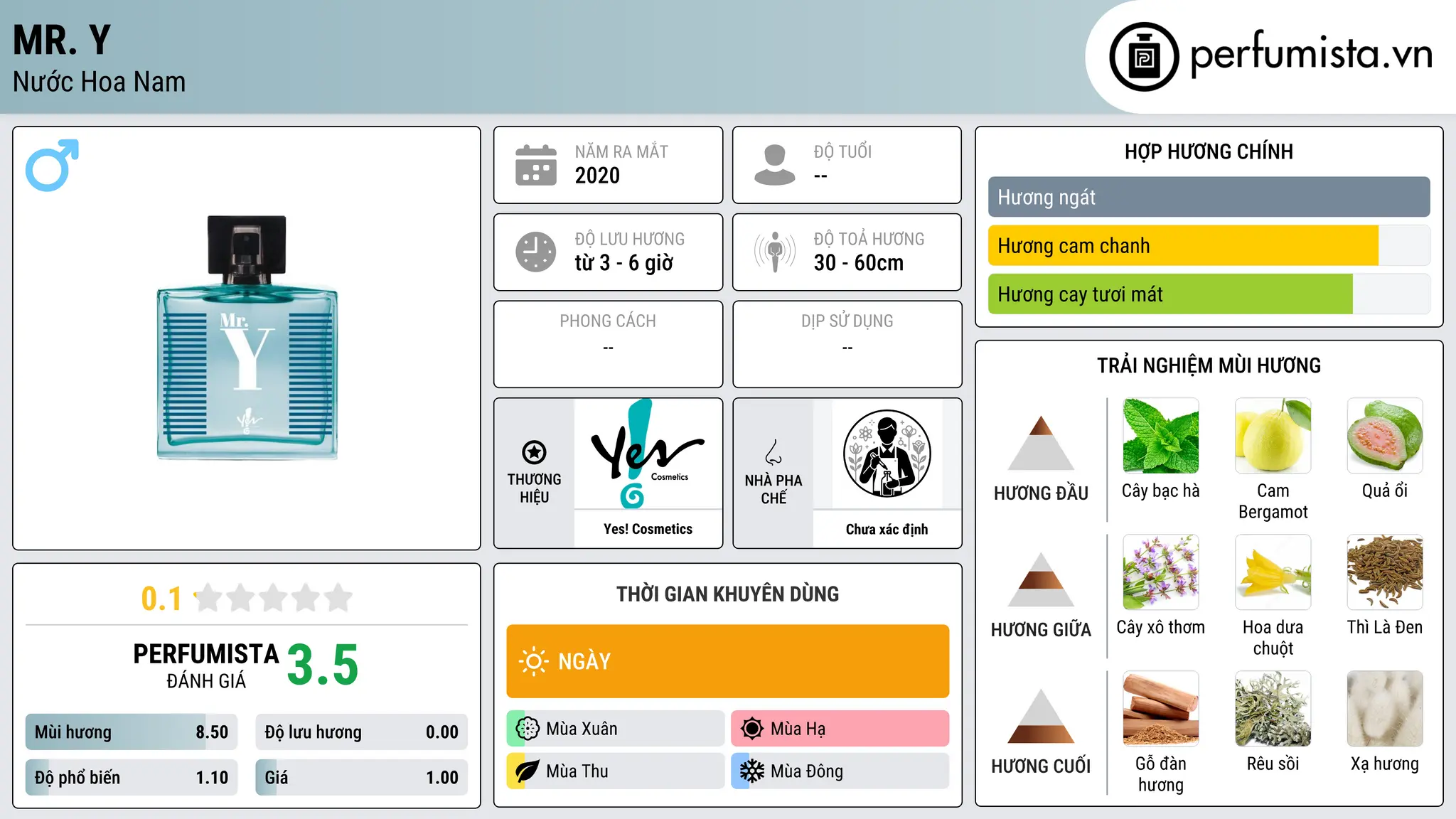Screen dimensions: 1456x819
Task: Click the perfumista.vn perfume bottle logo icon
Action: click(1144, 57)
